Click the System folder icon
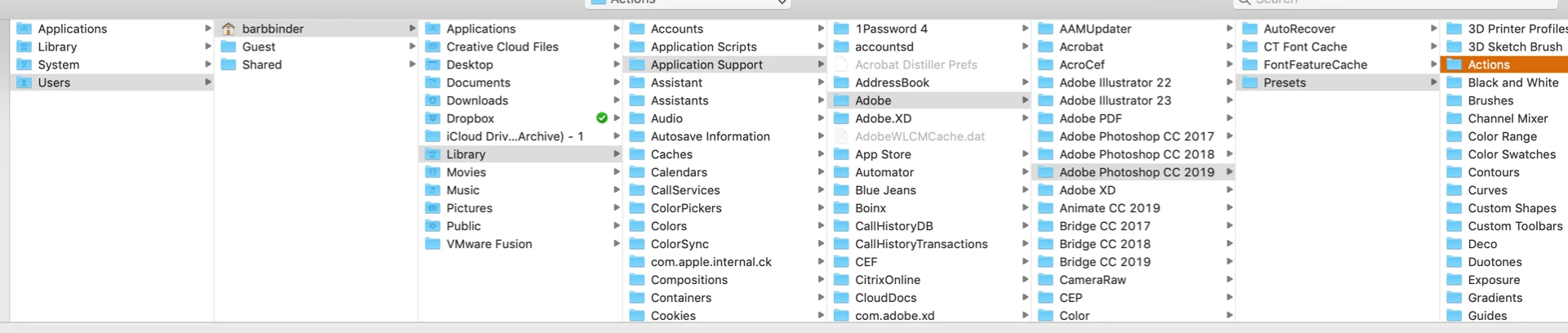The height and width of the screenshot is (333, 1568). click(x=24, y=64)
